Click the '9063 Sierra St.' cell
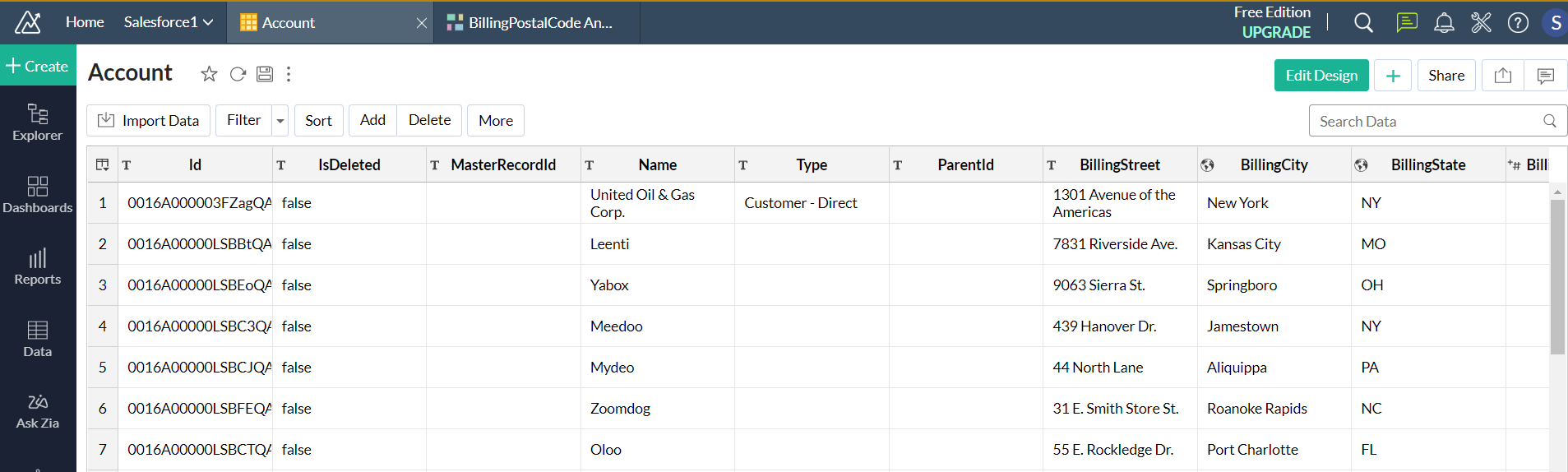 pos(1120,285)
